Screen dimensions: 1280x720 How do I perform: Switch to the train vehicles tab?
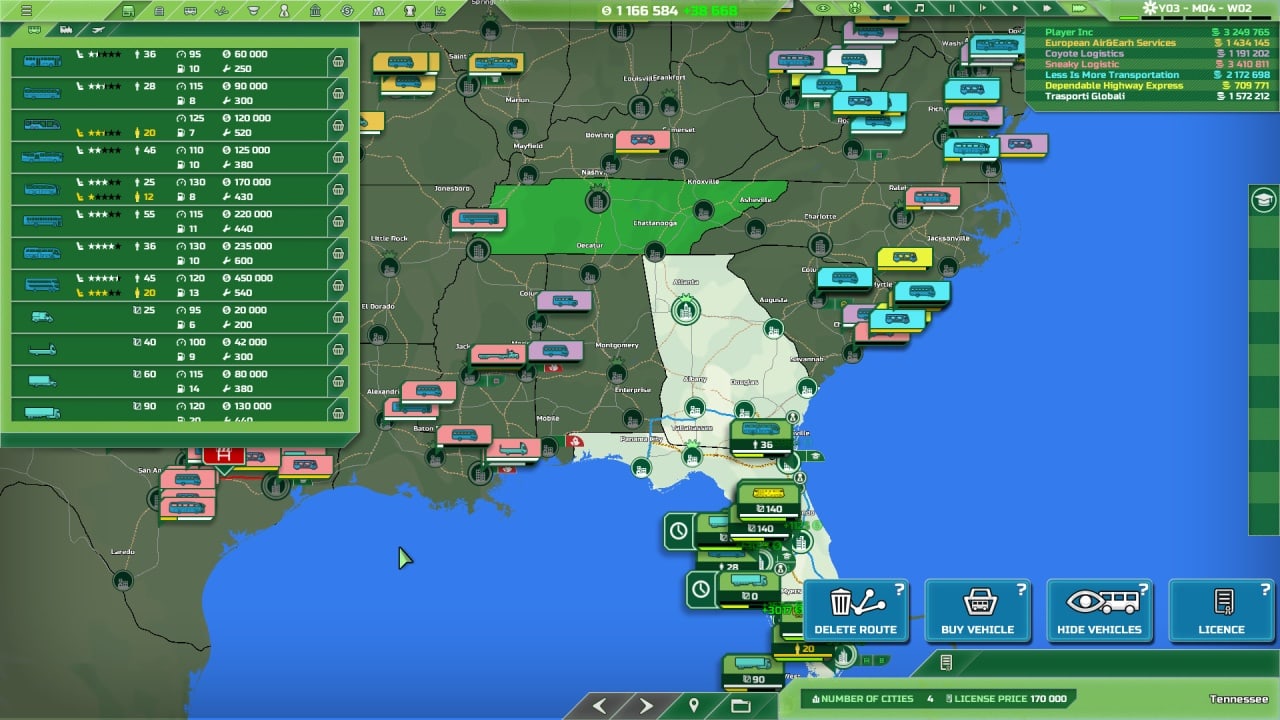coord(66,31)
